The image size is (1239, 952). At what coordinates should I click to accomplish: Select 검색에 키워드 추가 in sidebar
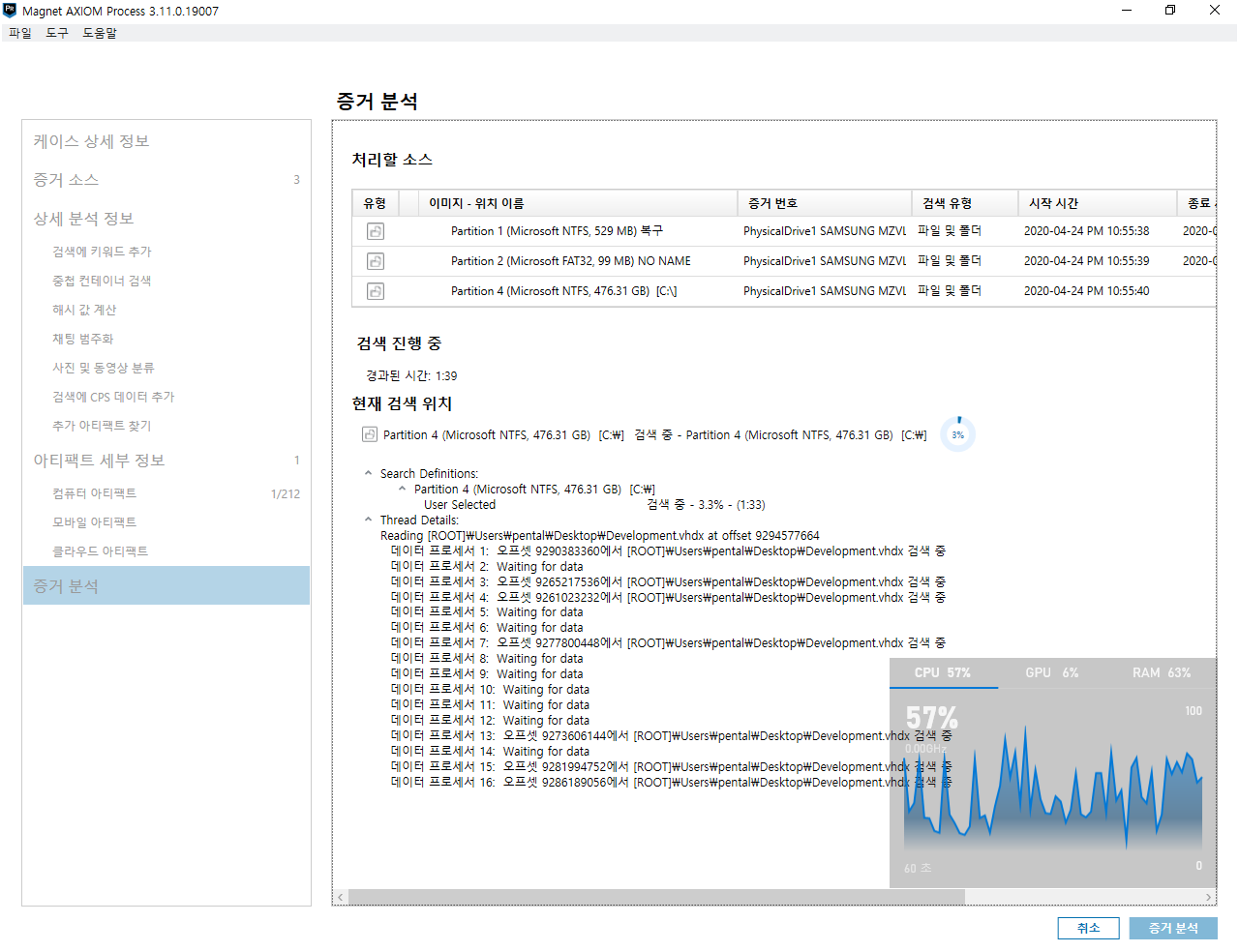click(102, 252)
